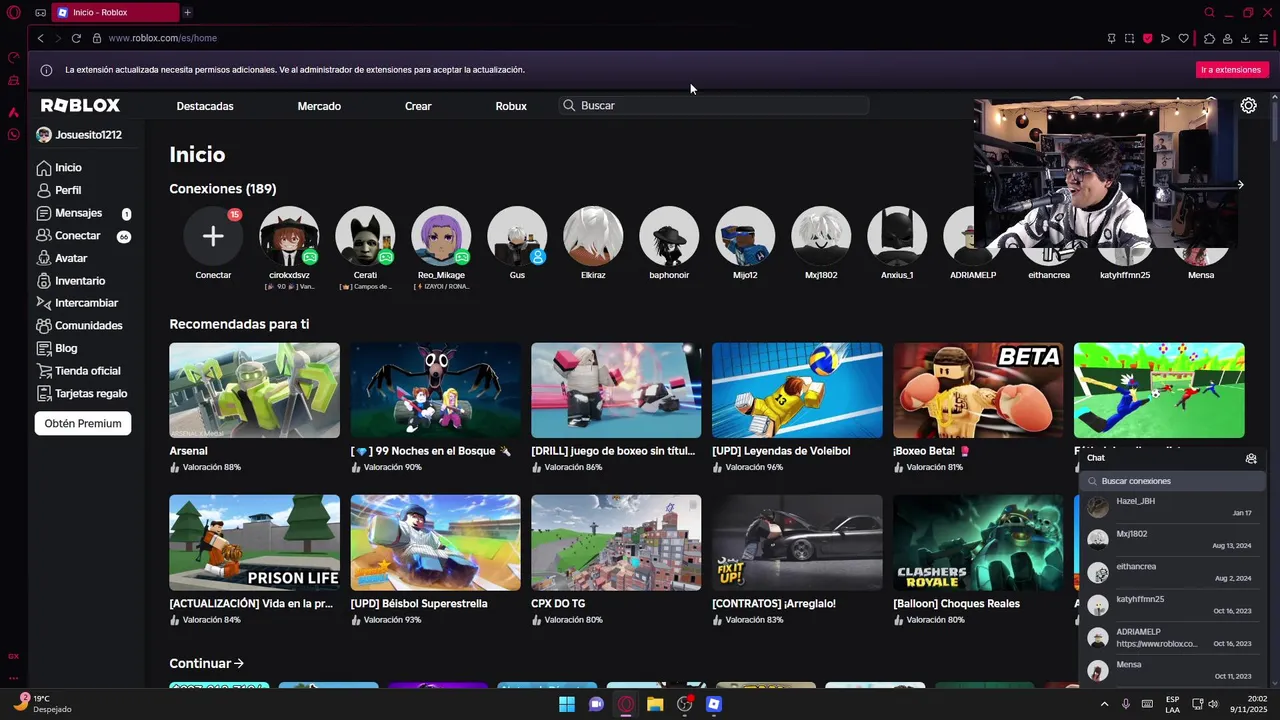This screenshot has width=1280, height=720.
Task: Search tabs with the magnifier icon
Action: tap(1209, 12)
